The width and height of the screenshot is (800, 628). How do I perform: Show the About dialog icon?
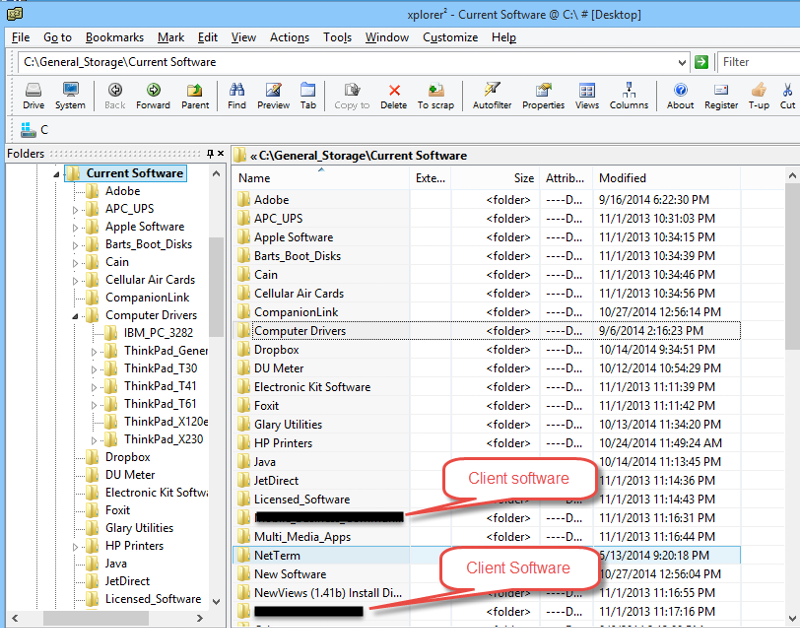[x=681, y=95]
